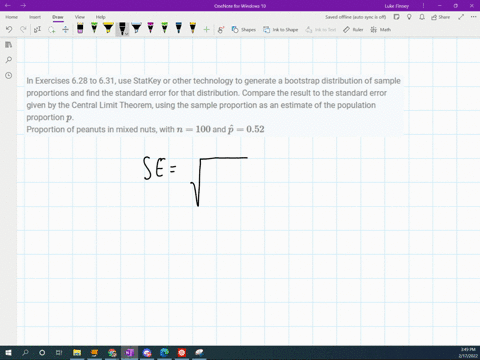The image size is (480, 360).
Task: Pick the Eraser tool
Action: click(80, 28)
